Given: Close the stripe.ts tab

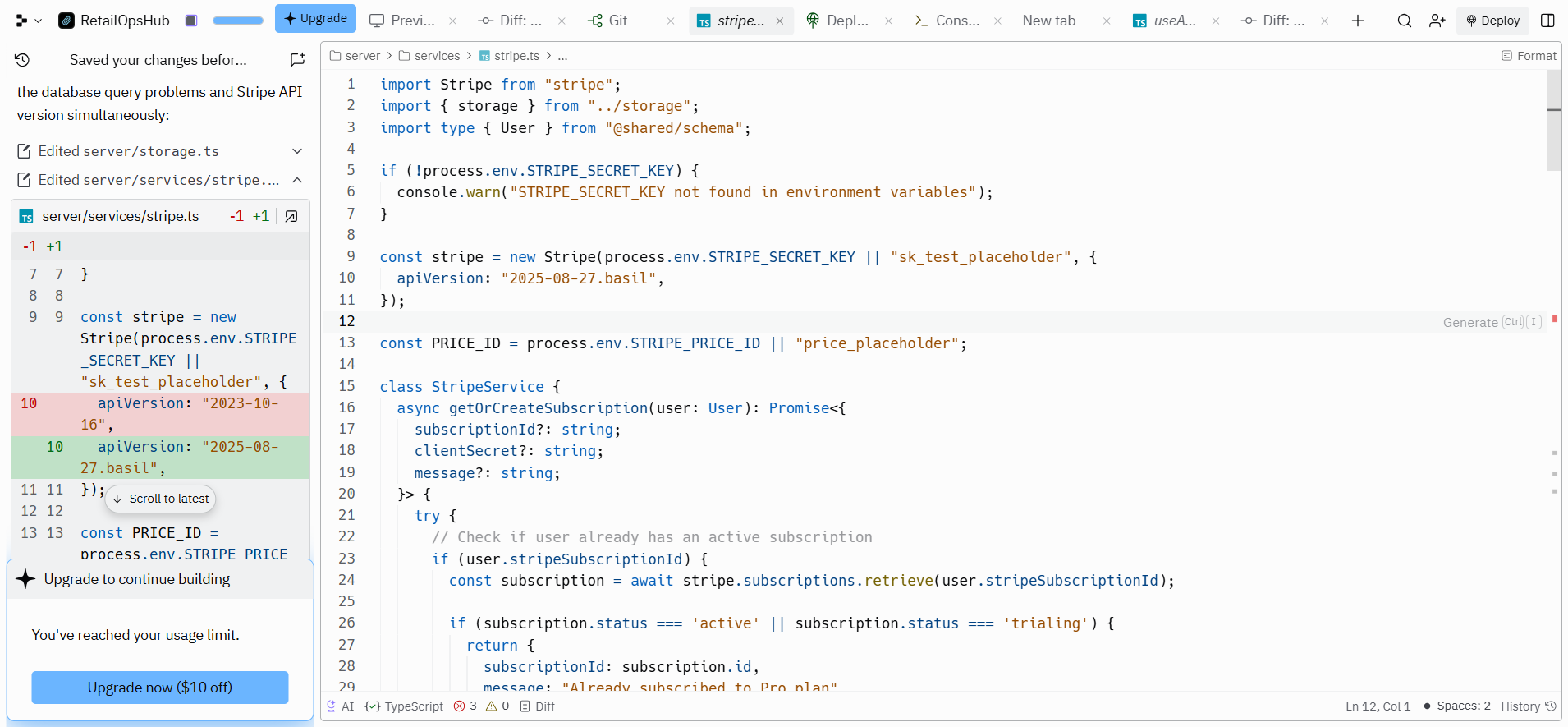Looking at the screenshot, I should click(x=780, y=21).
